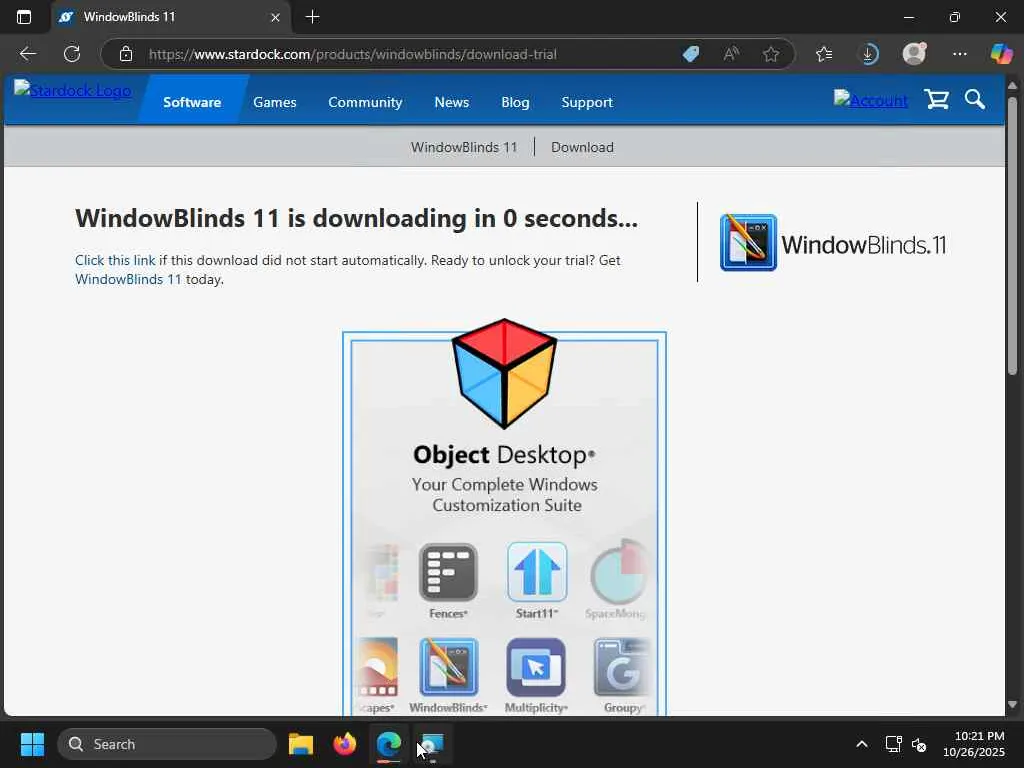Click the 'Click this link' download link
Image resolution: width=1024 pixels, height=768 pixels.
pyautogui.click(x=115, y=260)
